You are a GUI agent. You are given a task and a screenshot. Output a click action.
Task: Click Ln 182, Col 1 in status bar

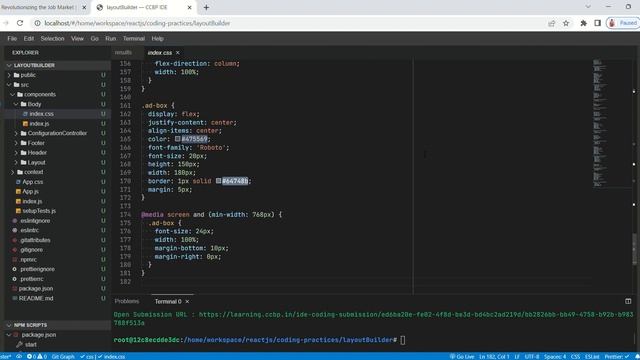click(494, 356)
